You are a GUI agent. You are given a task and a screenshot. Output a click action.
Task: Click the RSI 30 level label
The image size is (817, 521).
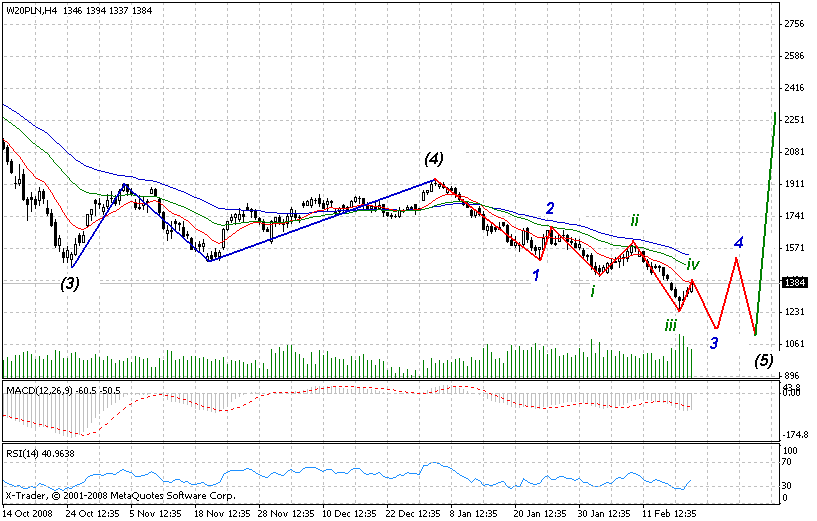click(x=788, y=486)
